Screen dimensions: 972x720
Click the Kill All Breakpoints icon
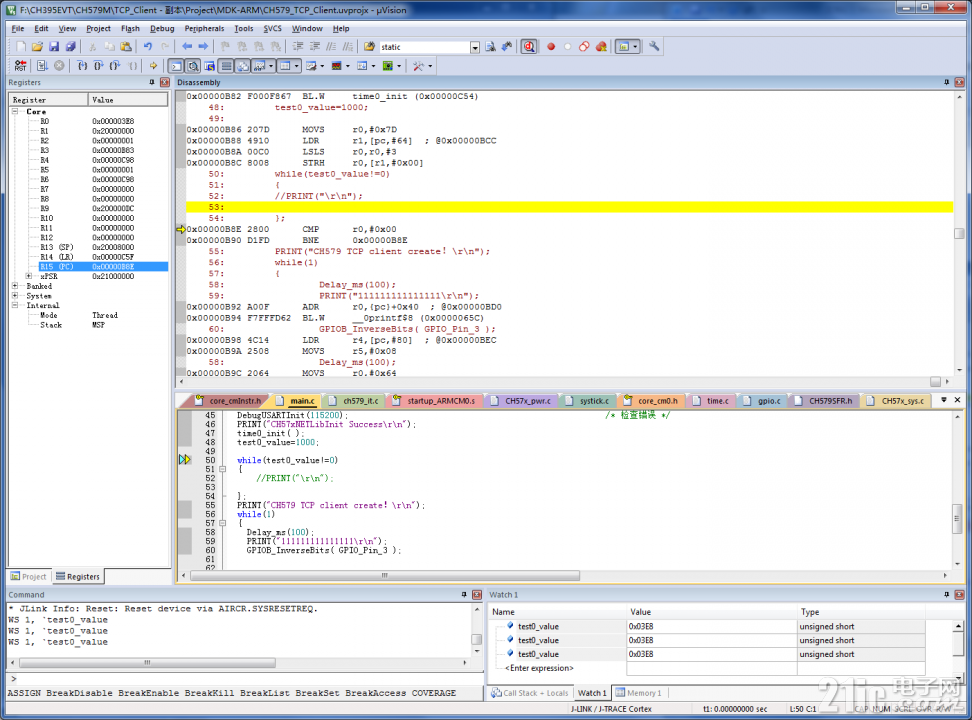click(601, 47)
